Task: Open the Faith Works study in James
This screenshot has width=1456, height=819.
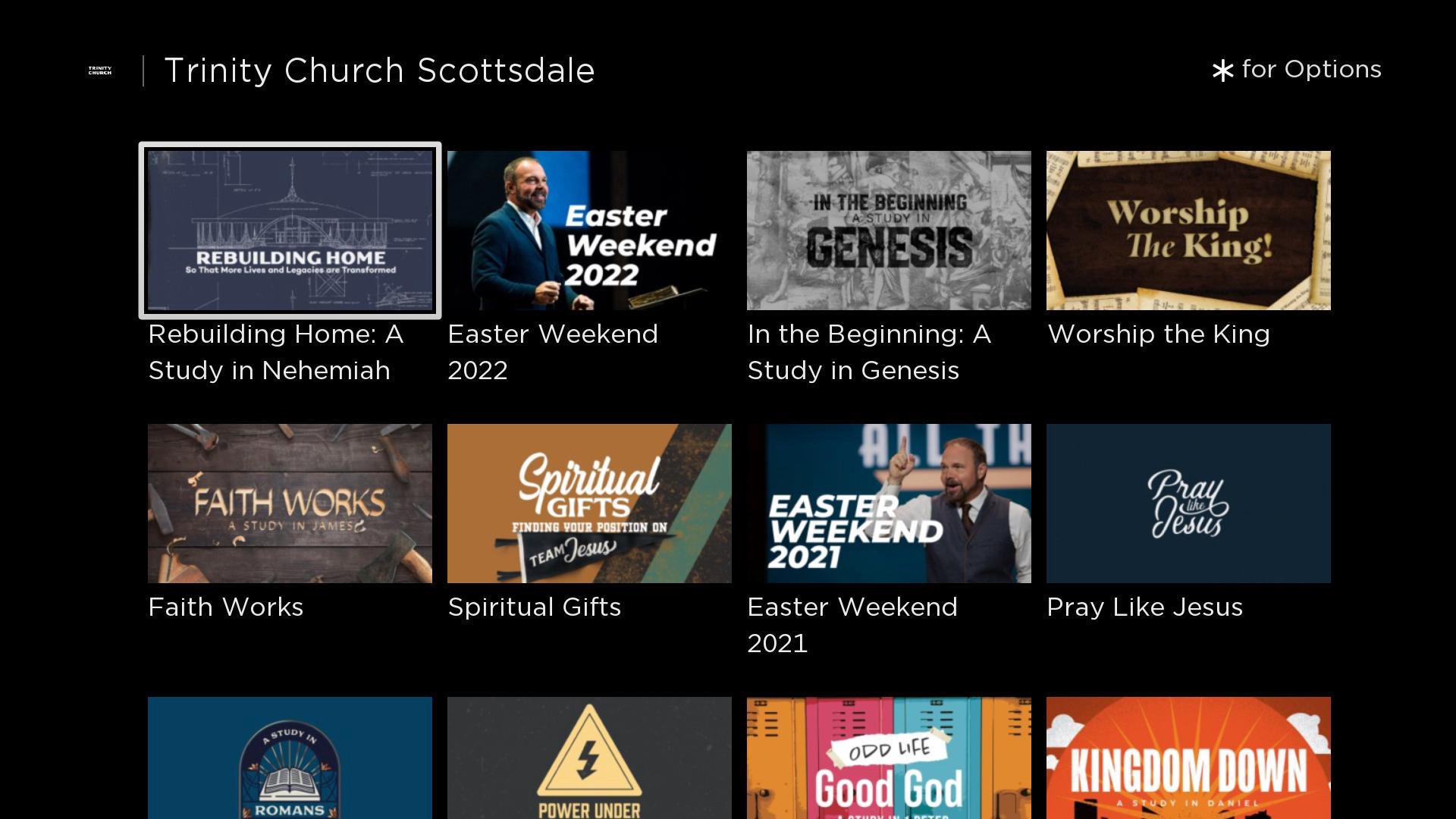Action: coord(290,503)
